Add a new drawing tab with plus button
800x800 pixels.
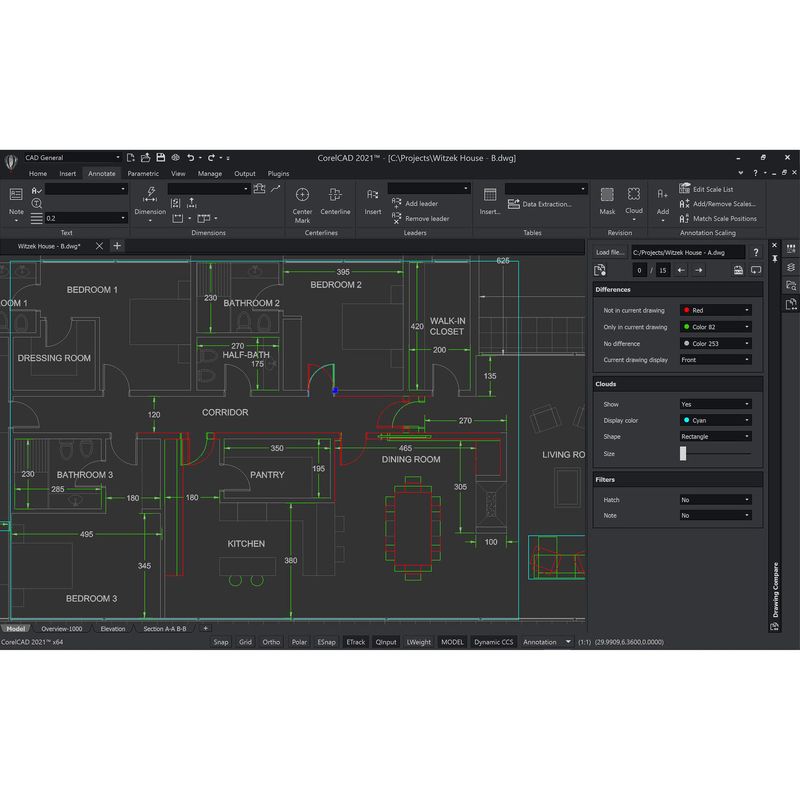point(117,246)
